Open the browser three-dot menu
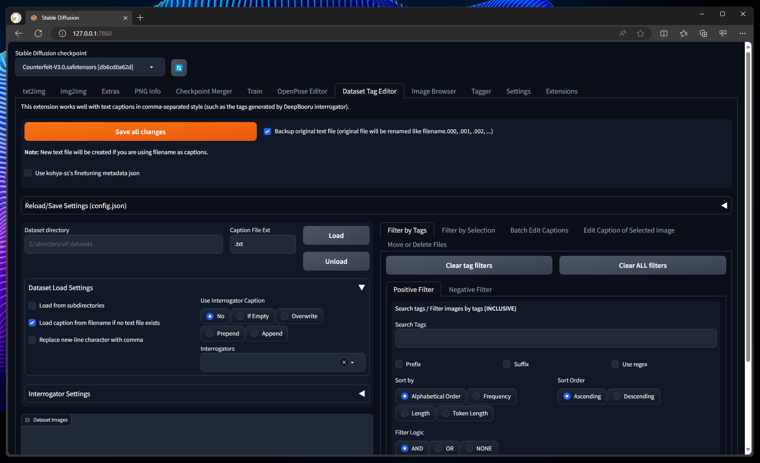Image resolution: width=760 pixels, height=463 pixels. [742, 34]
